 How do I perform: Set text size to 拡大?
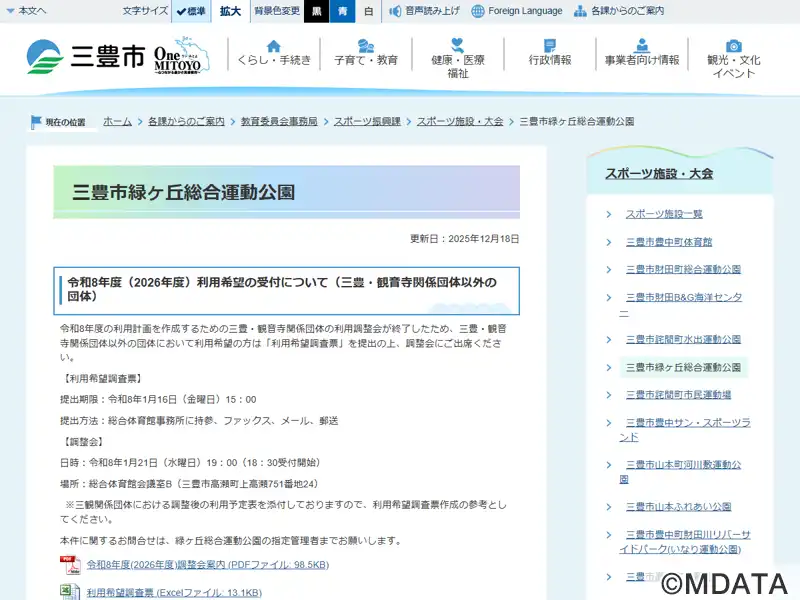tap(230, 11)
